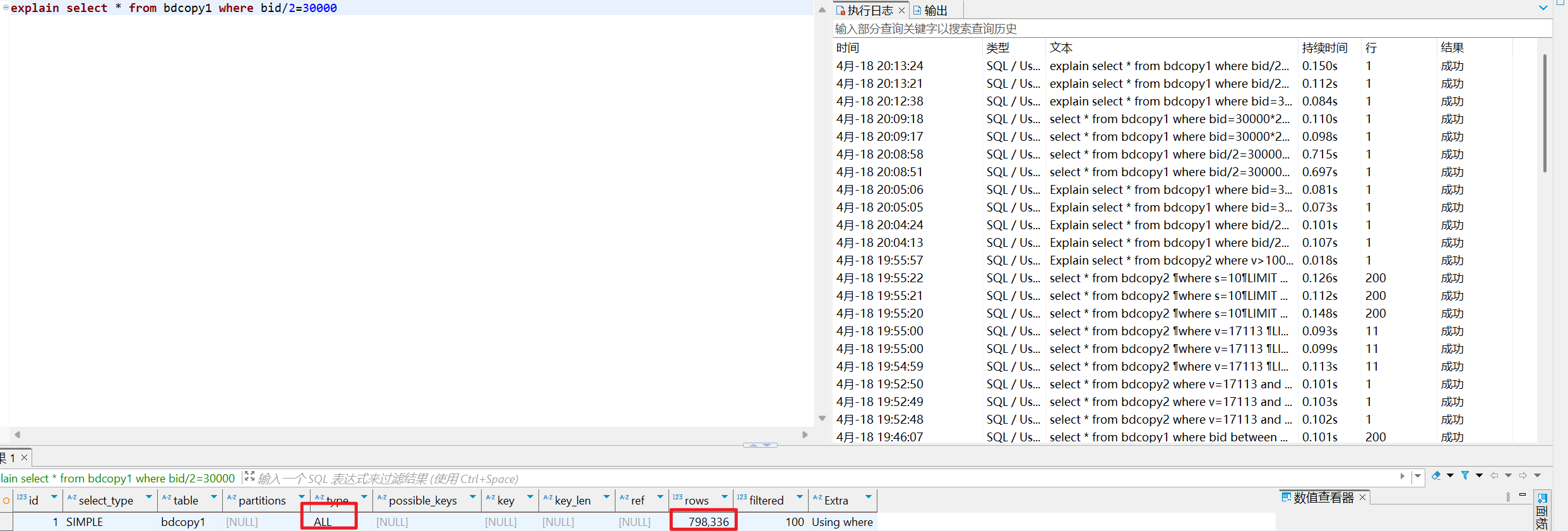This screenshot has height=531, width=1568.
Task: Open filter history dropdown arrow
Action: pos(1417,476)
